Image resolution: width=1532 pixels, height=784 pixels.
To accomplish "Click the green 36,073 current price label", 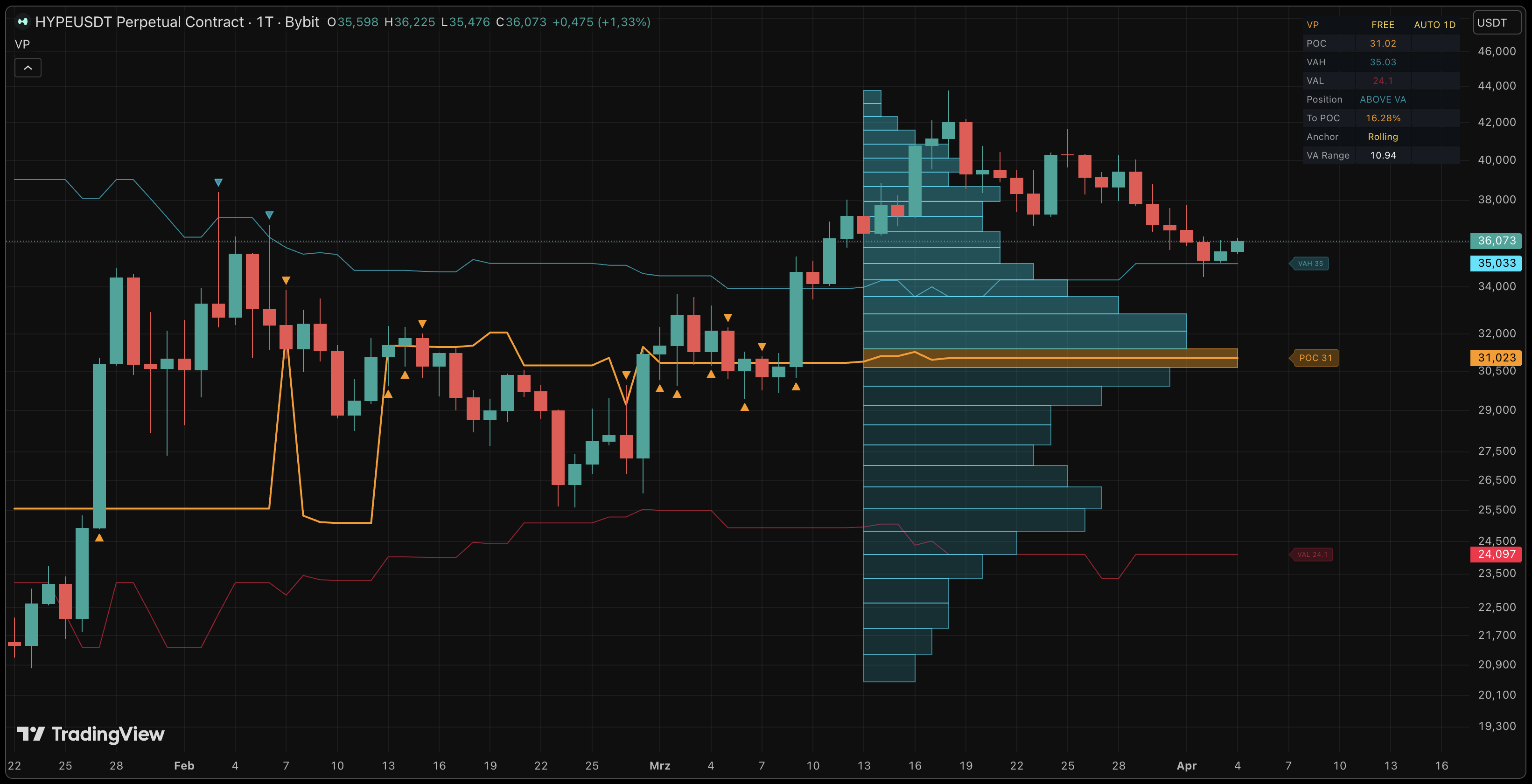I will point(1496,241).
